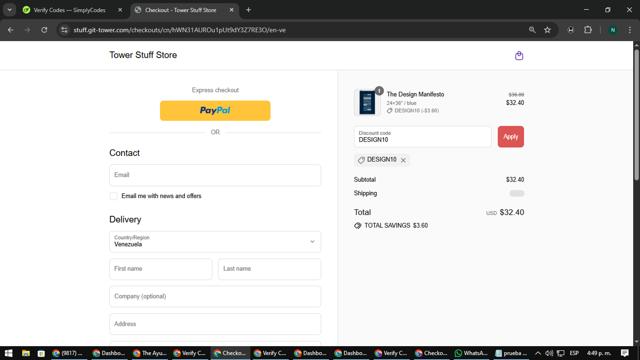Open the network tray icon
This screenshot has height=360, width=640.
click(x=561, y=353)
